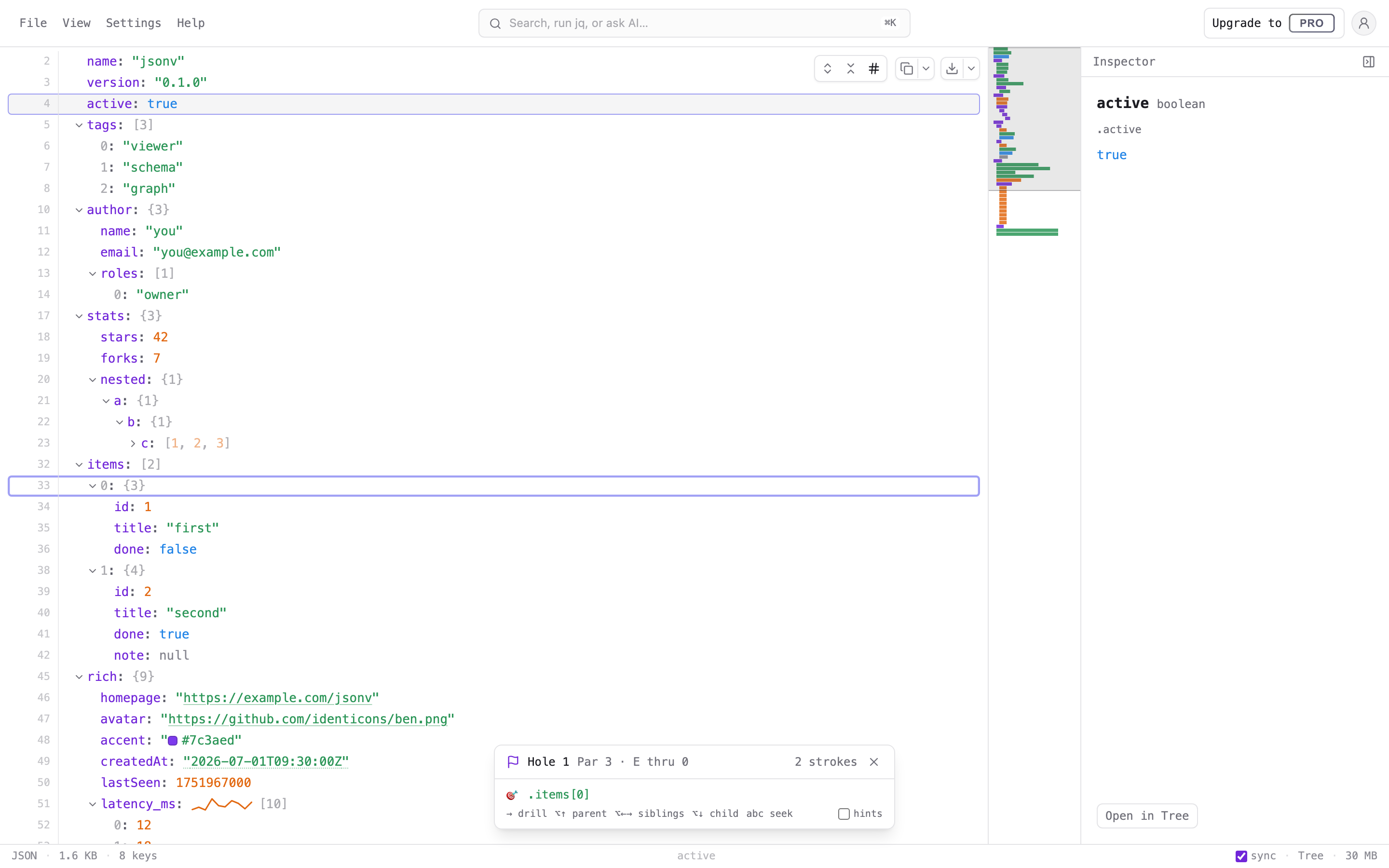The width and height of the screenshot is (1389, 868).
Task: Click the Upgrade to PRO button
Action: [x=1274, y=23]
